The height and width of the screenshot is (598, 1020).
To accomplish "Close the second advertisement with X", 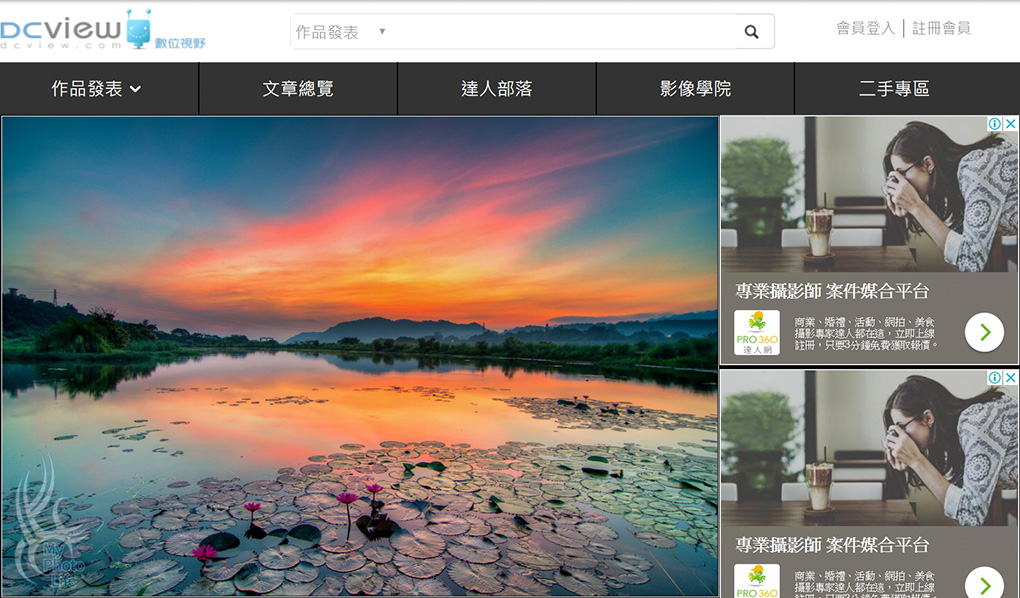I will coord(1010,378).
